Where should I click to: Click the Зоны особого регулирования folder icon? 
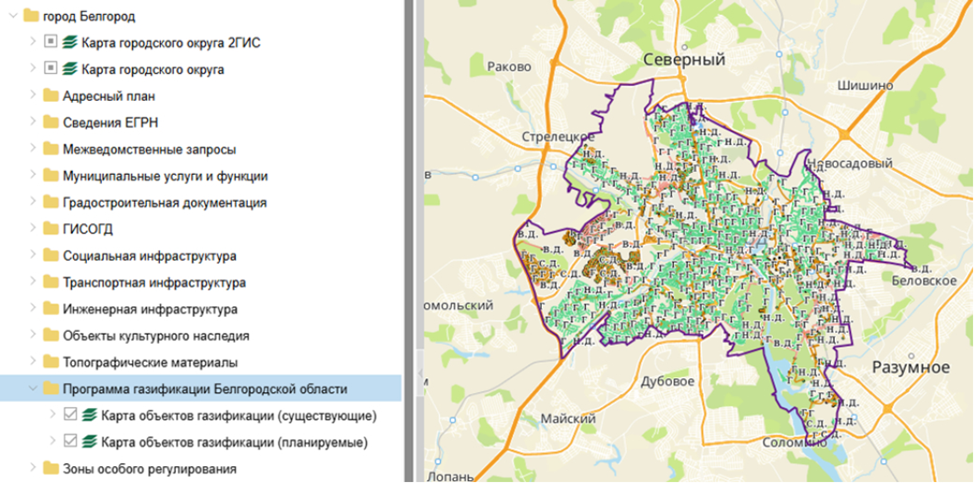click(51, 469)
